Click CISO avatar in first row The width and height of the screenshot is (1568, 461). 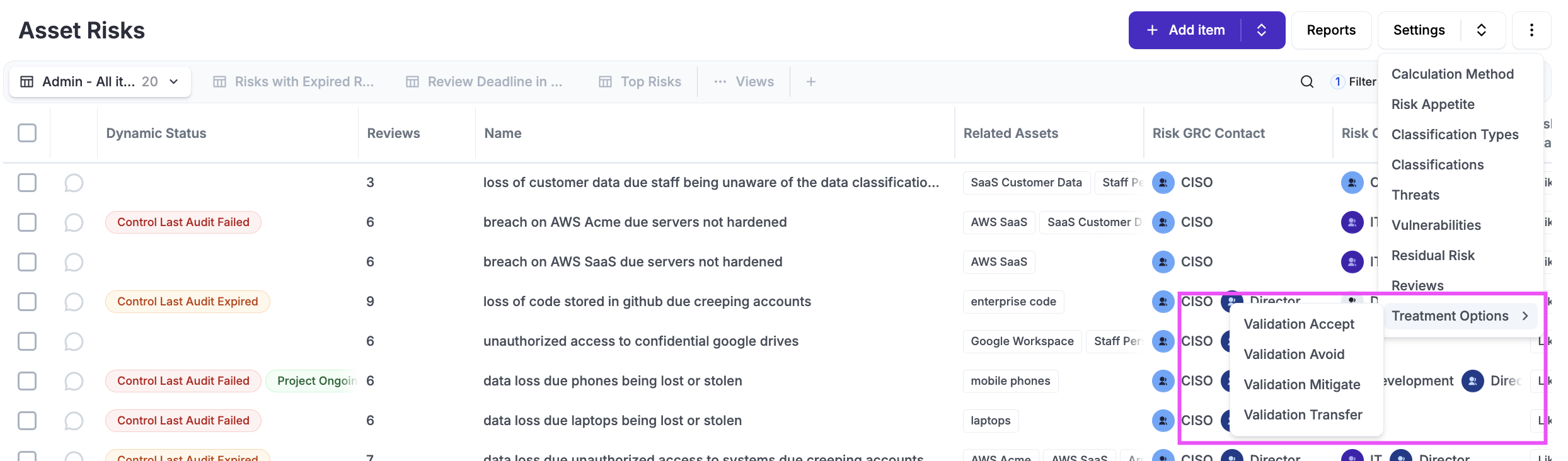click(x=1163, y=183)
